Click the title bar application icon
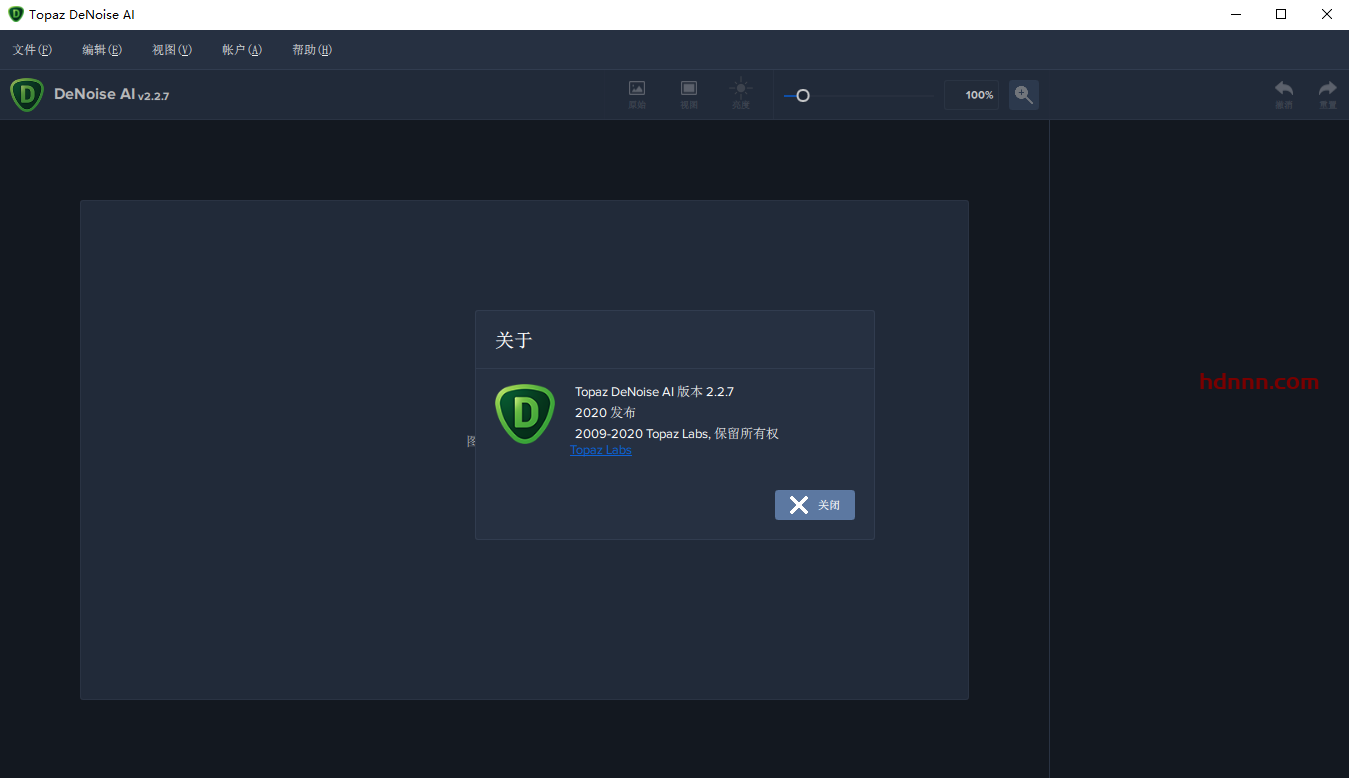The width and height of the screenshot is (1349, 778). (15, 14)
